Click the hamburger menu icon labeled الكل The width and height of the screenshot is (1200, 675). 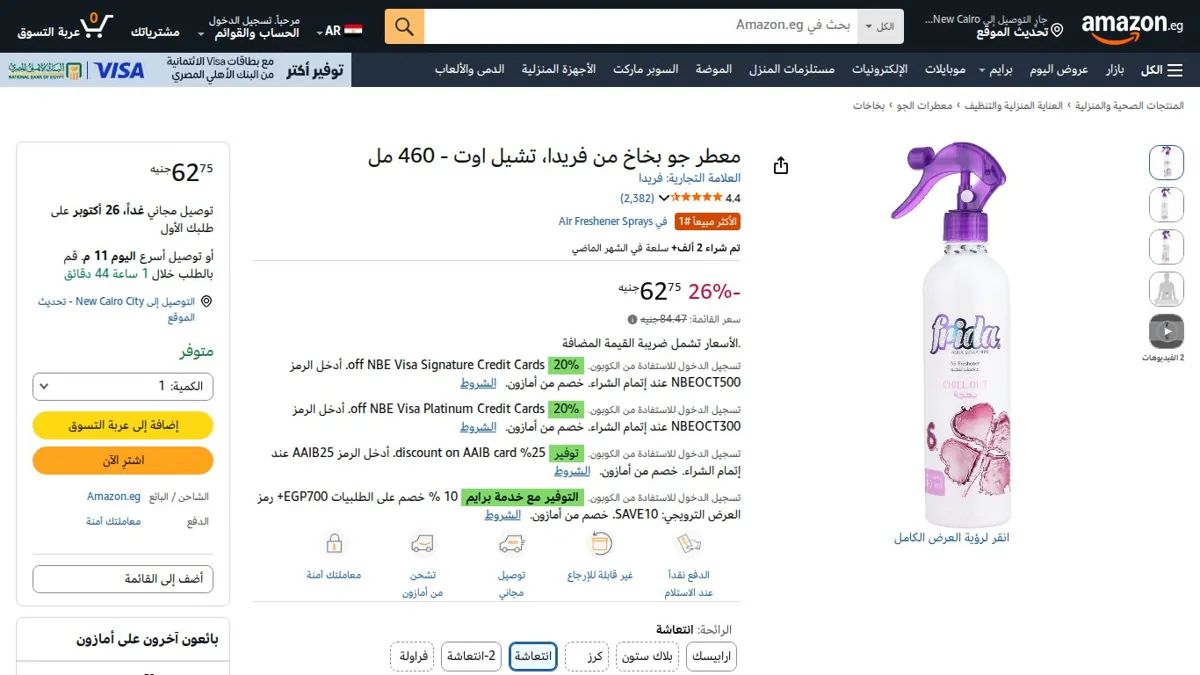pyautogui.click(x=1175, y=70)
